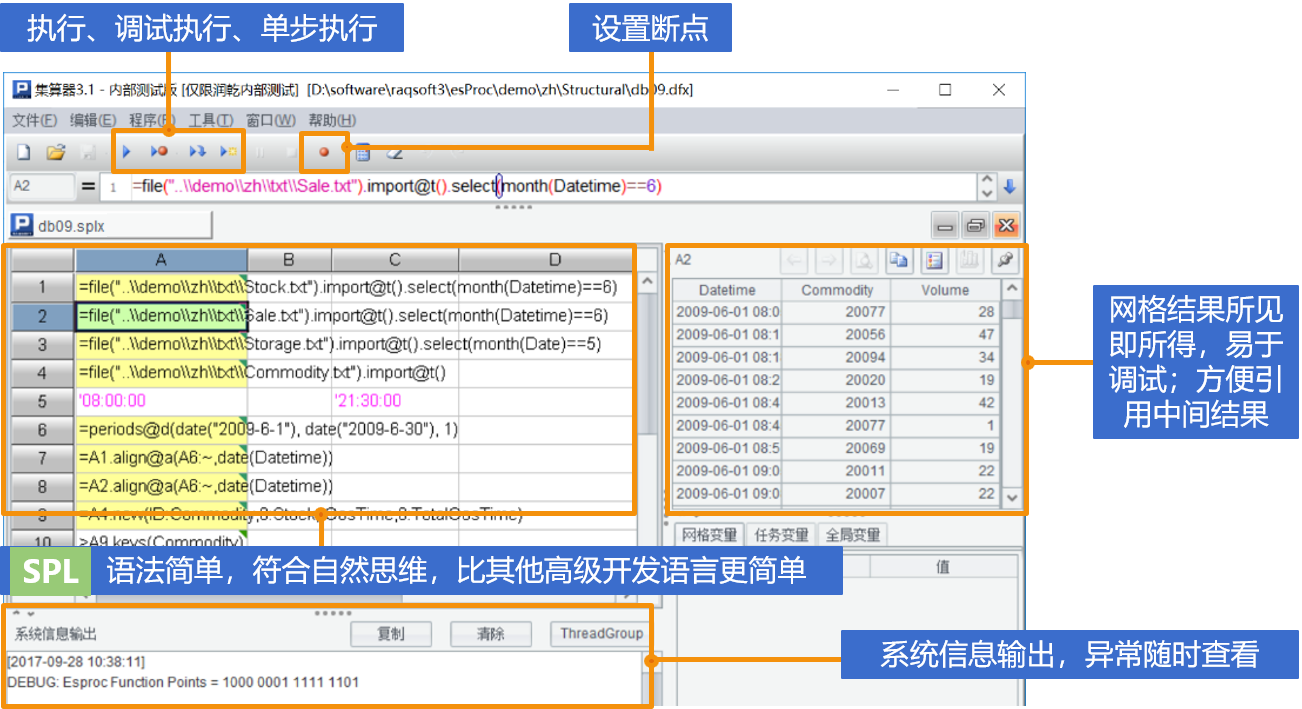
Task: Select cell A1 containing the Stock.txt formula
Action: (x=161, y=287)
